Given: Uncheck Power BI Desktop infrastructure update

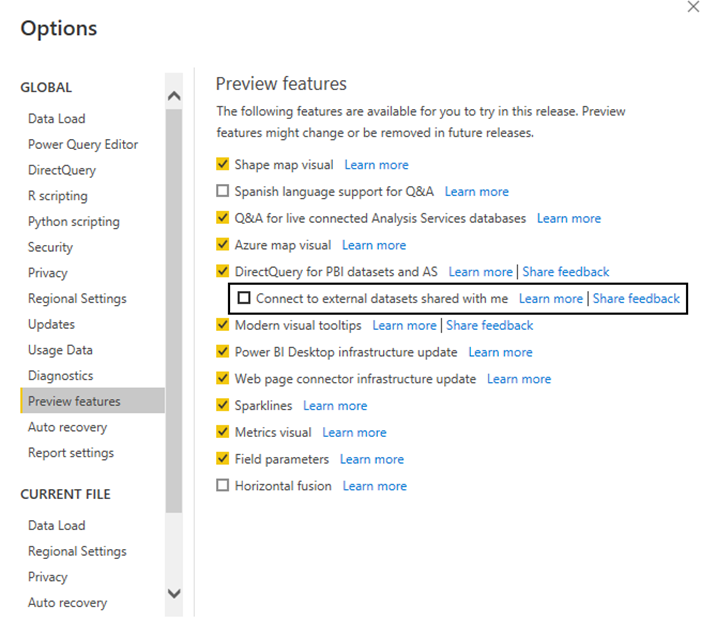Looking at the screenshot, I should (x=223, y=351).
